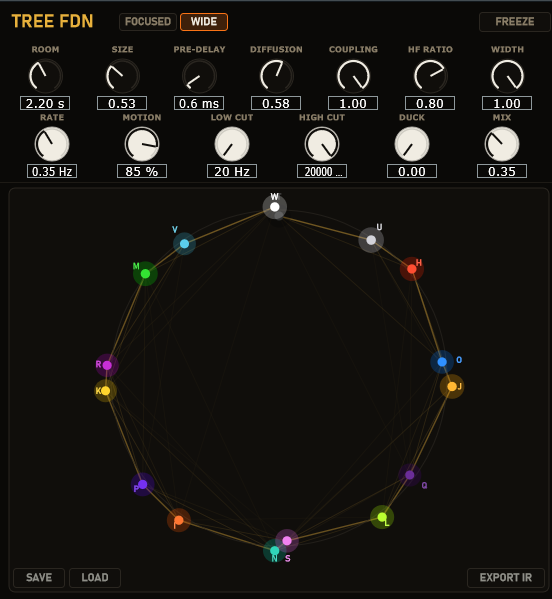Click the LOAD button
This screenshot has height=599, width=552.
tap(95, 578)
